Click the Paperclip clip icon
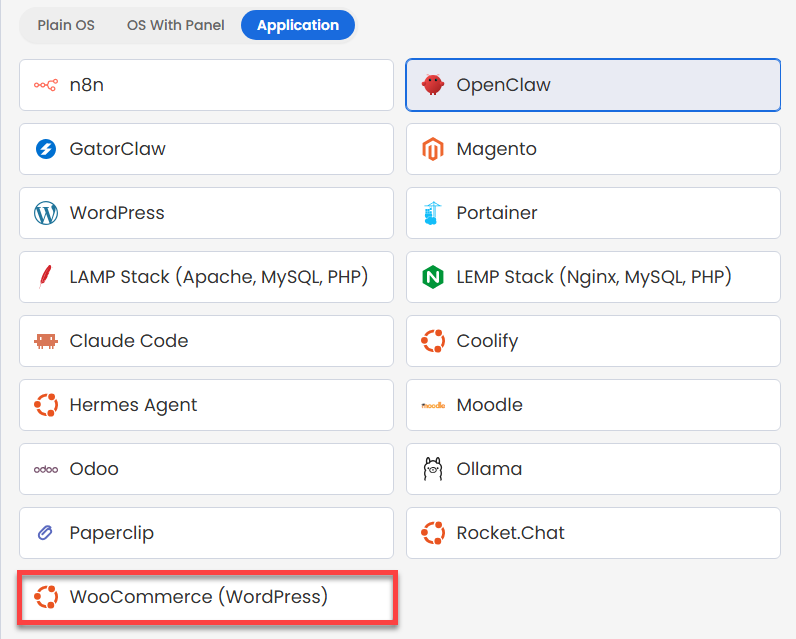The image size is (796, 639). click(45, 532)
